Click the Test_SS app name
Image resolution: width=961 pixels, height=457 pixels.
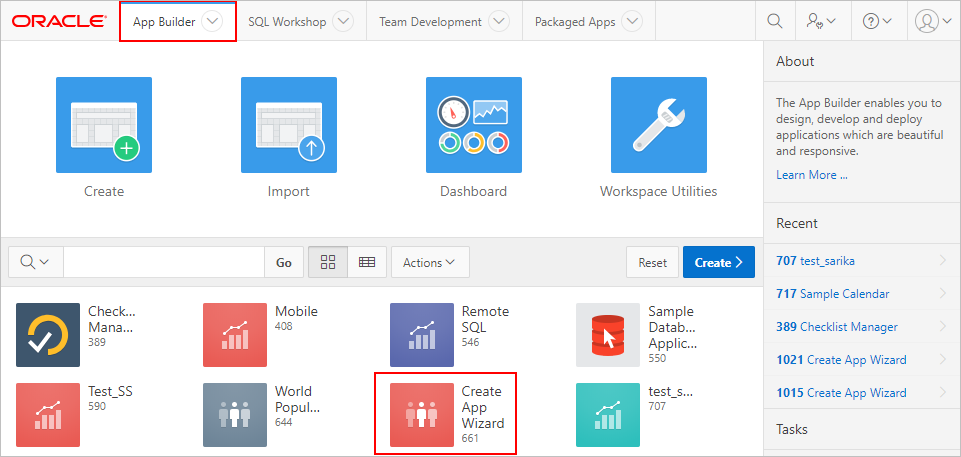coord(110,391)
